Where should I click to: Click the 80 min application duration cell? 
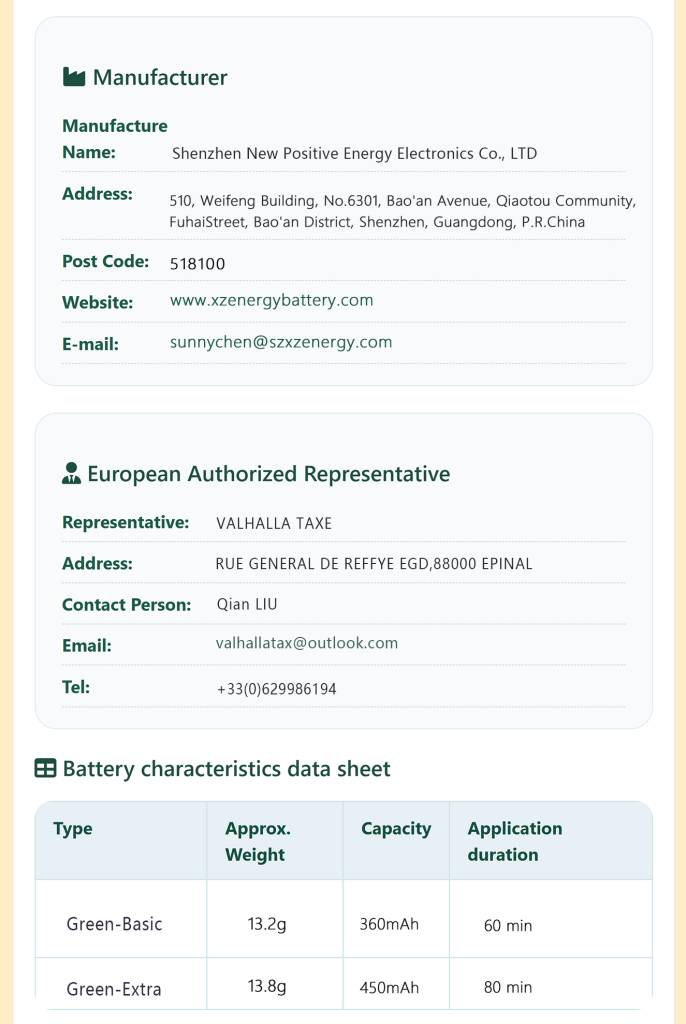(551, 984)
